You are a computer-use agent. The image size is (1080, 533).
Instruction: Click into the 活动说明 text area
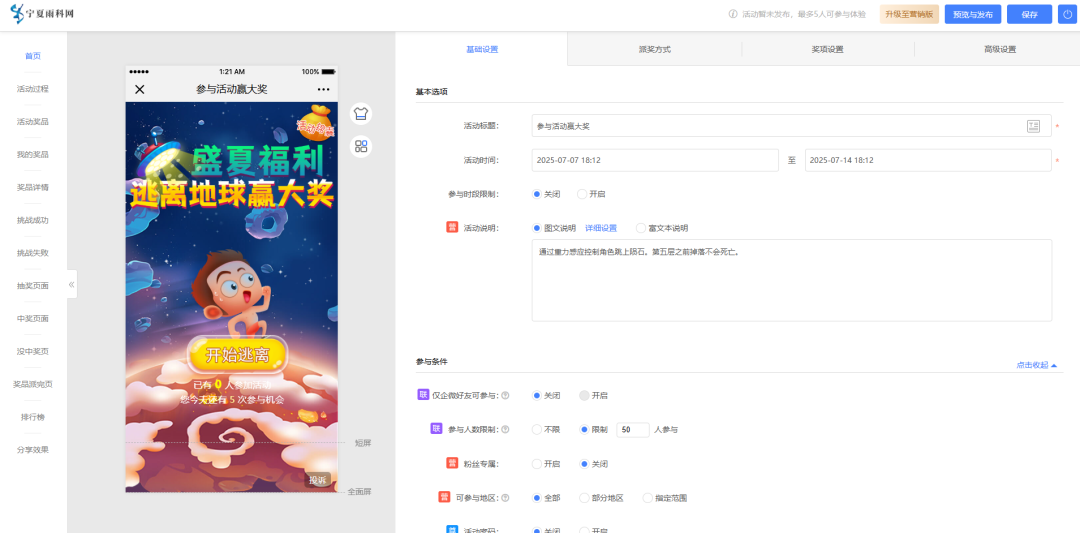coord(791,280)
